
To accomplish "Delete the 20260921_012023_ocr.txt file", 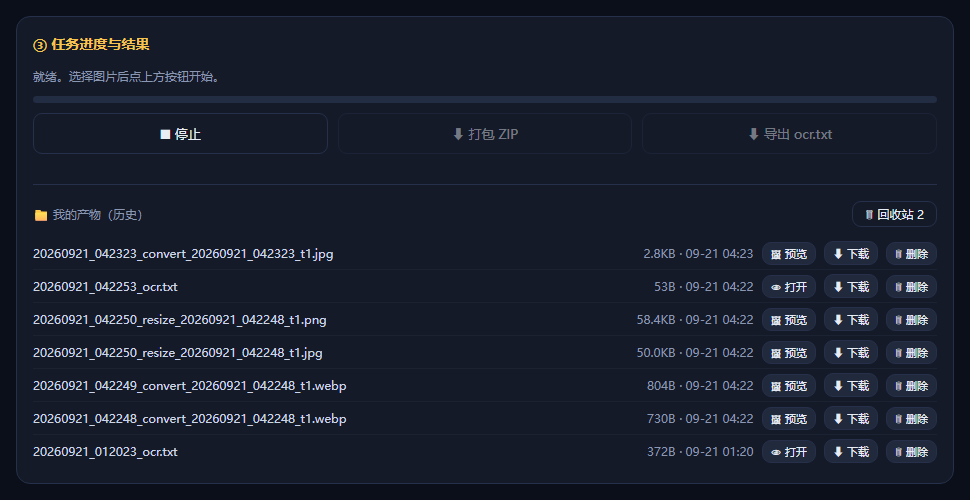I will (911, 452).
